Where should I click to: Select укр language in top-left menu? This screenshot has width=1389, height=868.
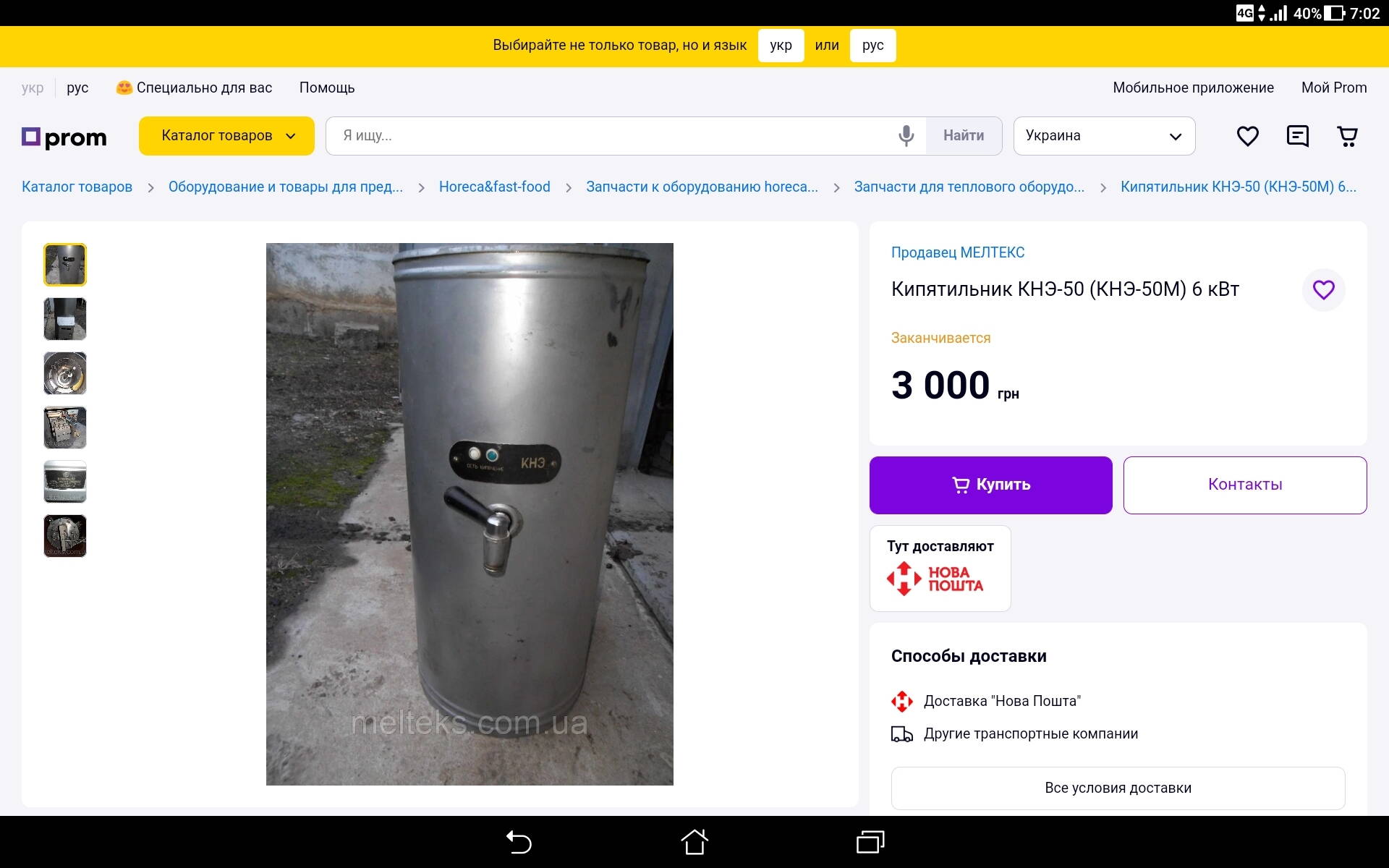(x=33, y=88)
